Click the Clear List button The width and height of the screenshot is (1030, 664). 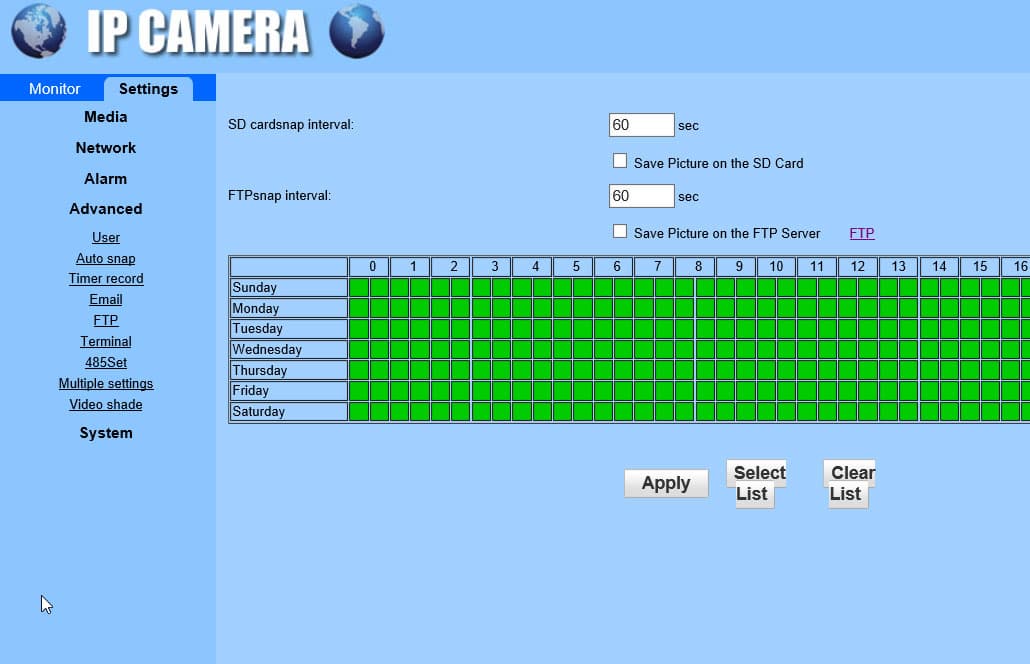pyautogui.click(x=849, y=483)
